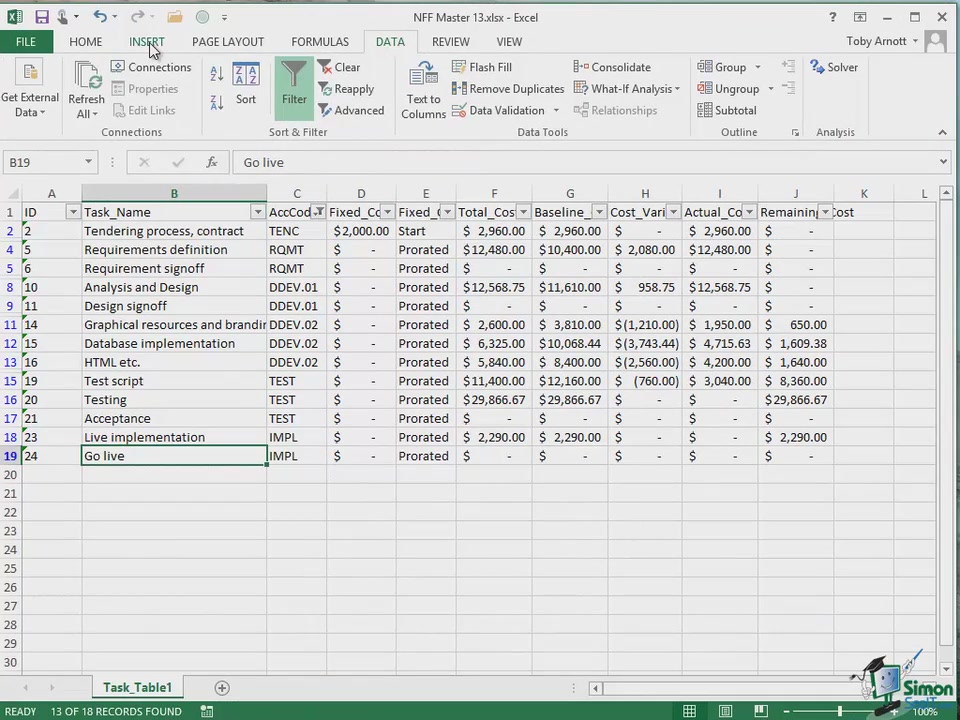The width and height of the screenshot is (960, 720).
Task: Run Flash Fill
Action: point(482,67)
